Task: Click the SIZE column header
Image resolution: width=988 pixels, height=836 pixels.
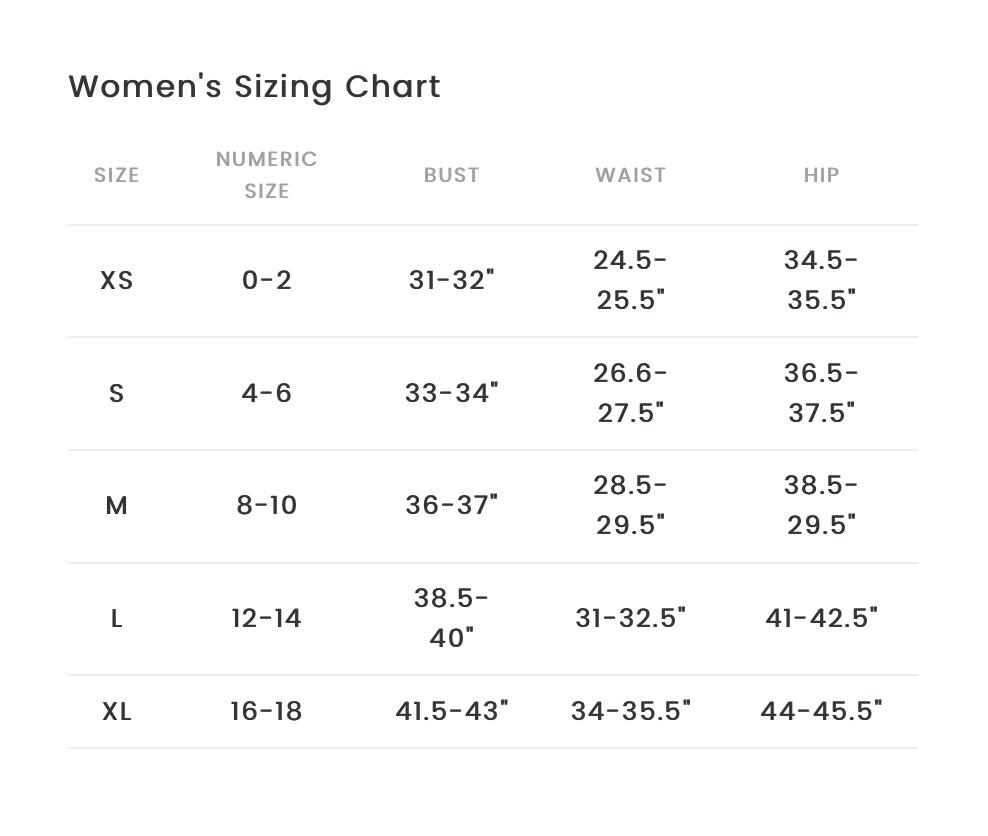Action: [x=116, y=175]
